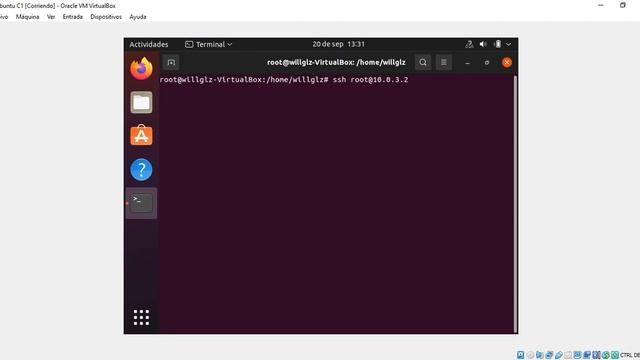The width and height of the screenshot is (640, 360).
Task: Open the Entrada menu in VirtualBox
Action: (x=73, y=17)
